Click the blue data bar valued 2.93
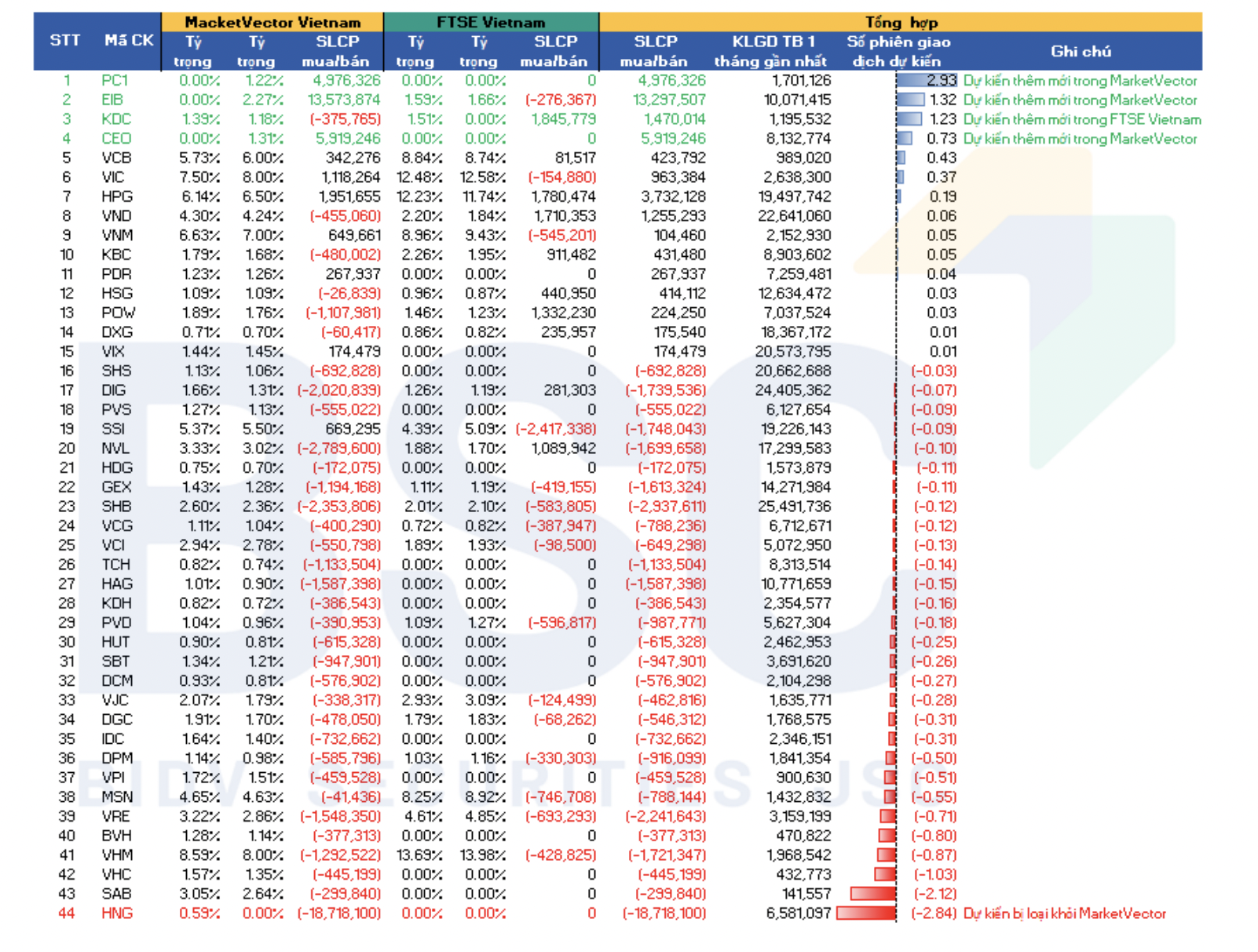 click(x=927, y=80)
